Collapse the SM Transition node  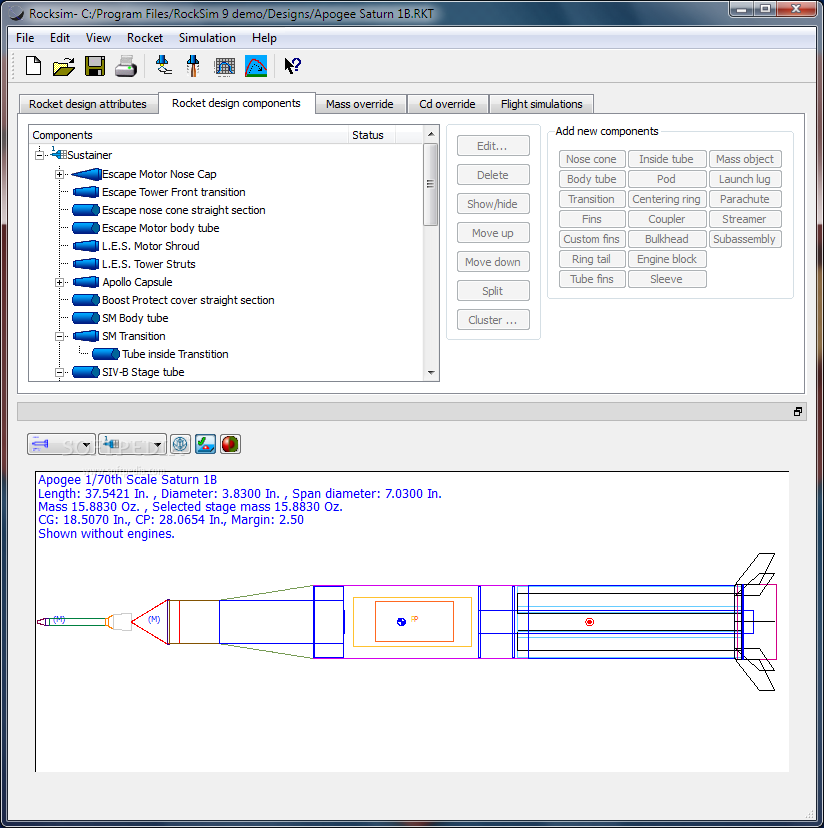[x=60, y=336]
